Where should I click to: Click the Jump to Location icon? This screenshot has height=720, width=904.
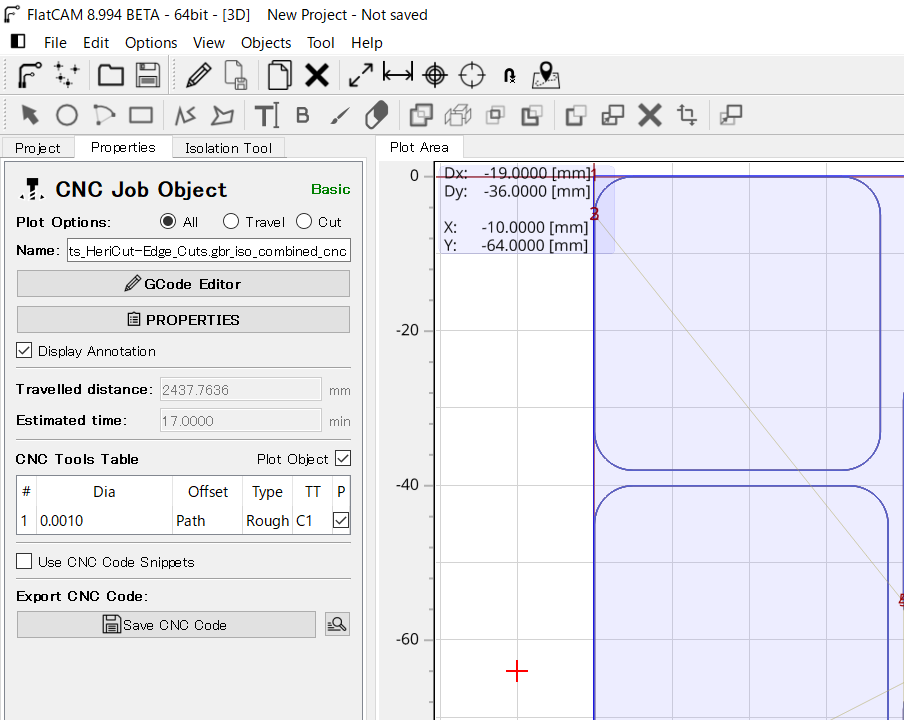click(x=509, y=76)
